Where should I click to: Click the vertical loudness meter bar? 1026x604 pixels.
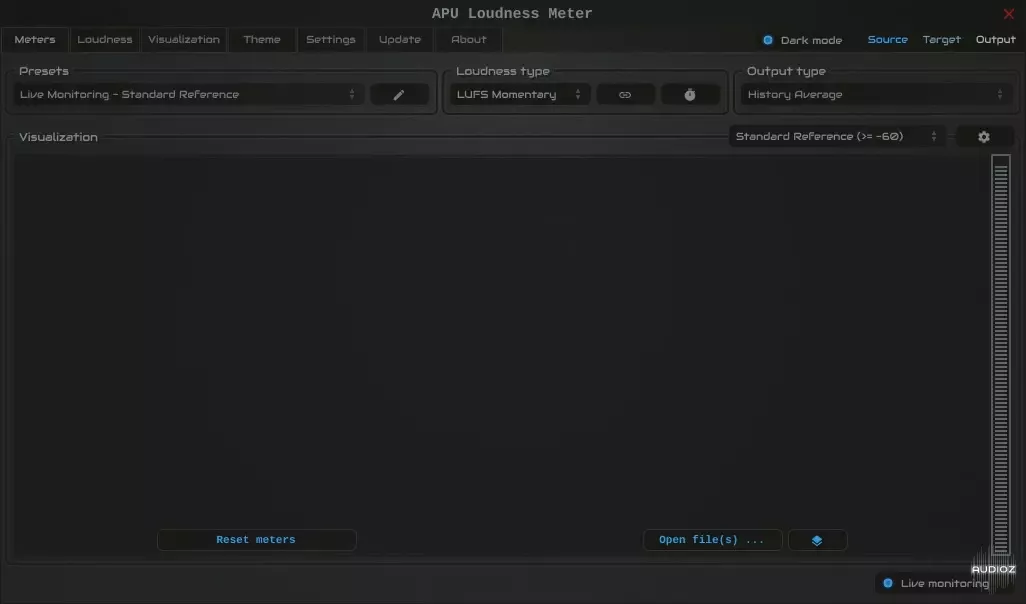tap(1000, 355)
